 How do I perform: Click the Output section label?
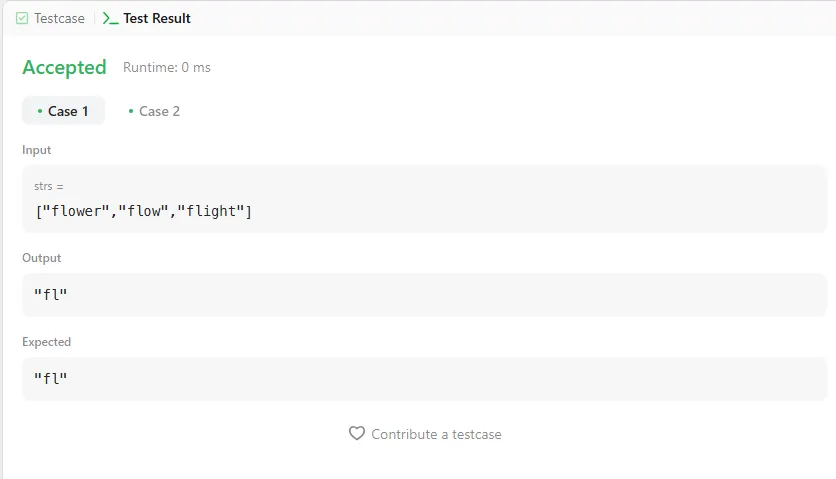click(42, 258)
